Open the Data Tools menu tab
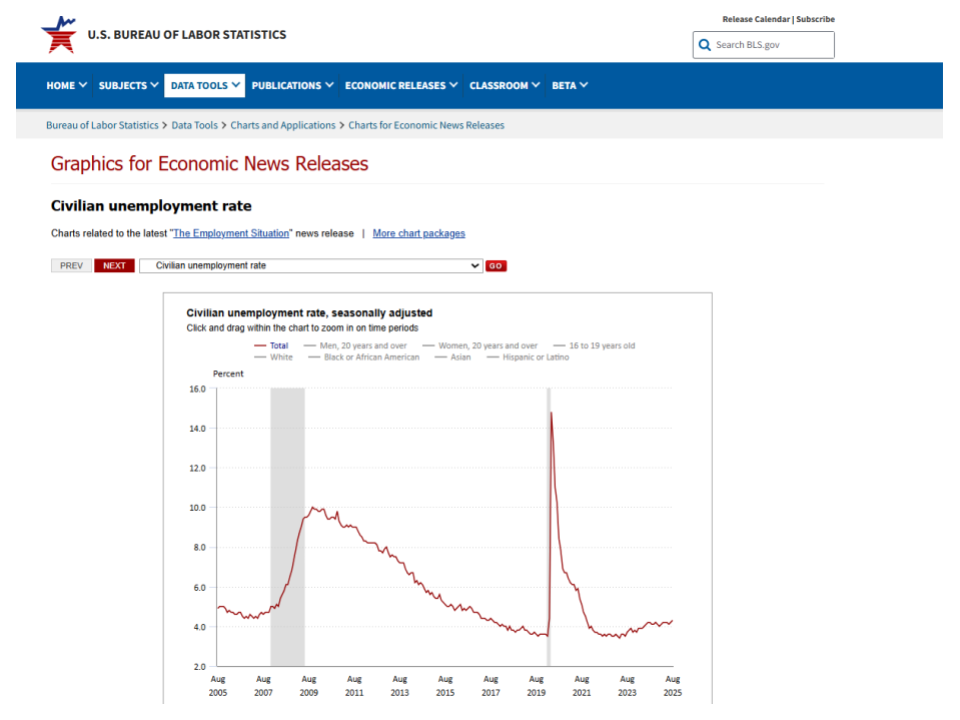960x720 pixels. (x=205, y=86)
